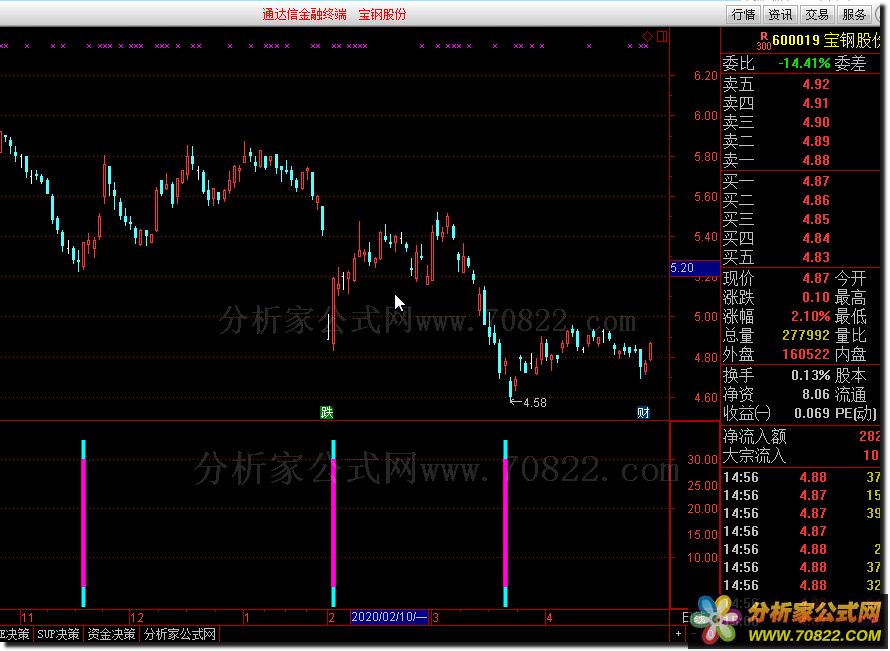The height and width of the screenshot is (651, 890).
Task: Open the 资讯 menu button
Action: pyautogui.click(x=780, y=14)
